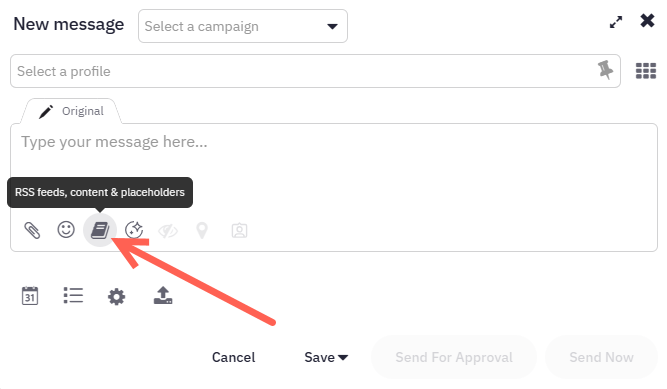Select the Original tab
Viewport: 667px width, 389px height.
71,112
